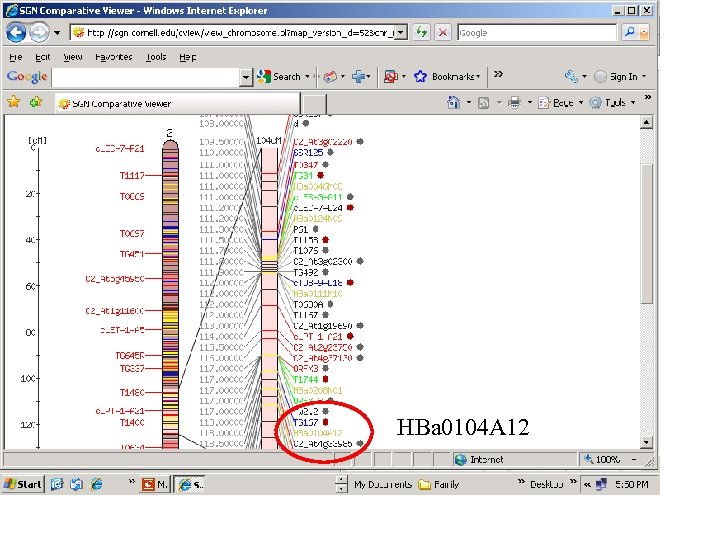Click the magnifier search icon
Image resolution: width=720 pixels, height=540 pixels.
click(x=630, y=32)
